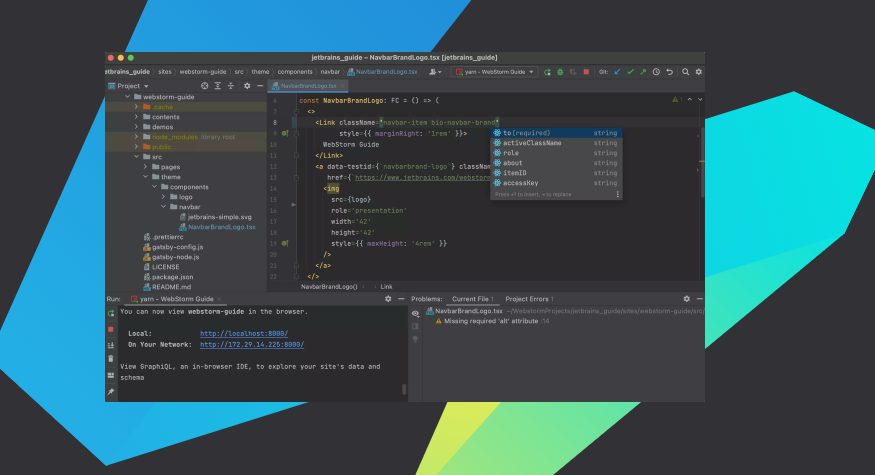The image size is (875, 475).
Task: Open .prettierrc file
Action: [x=164, y=237]
